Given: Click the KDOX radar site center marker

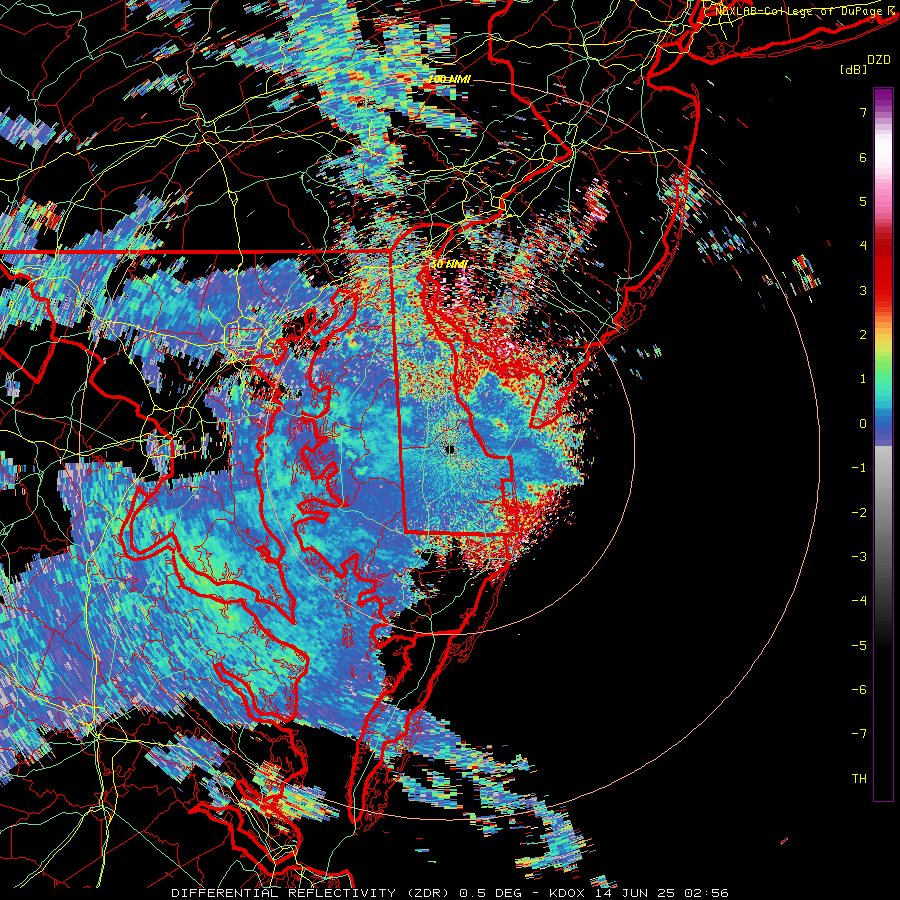Looking at the screenshot, I should (449, 449).
